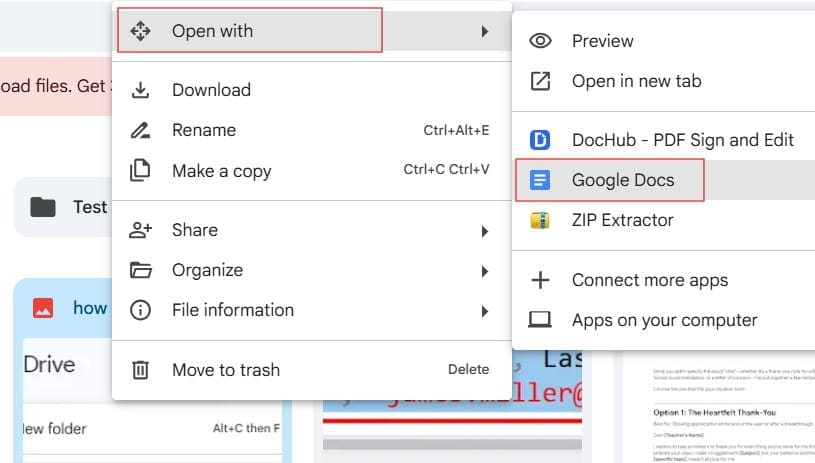
Task: Click the Make a copy icon
Action: 140,170
